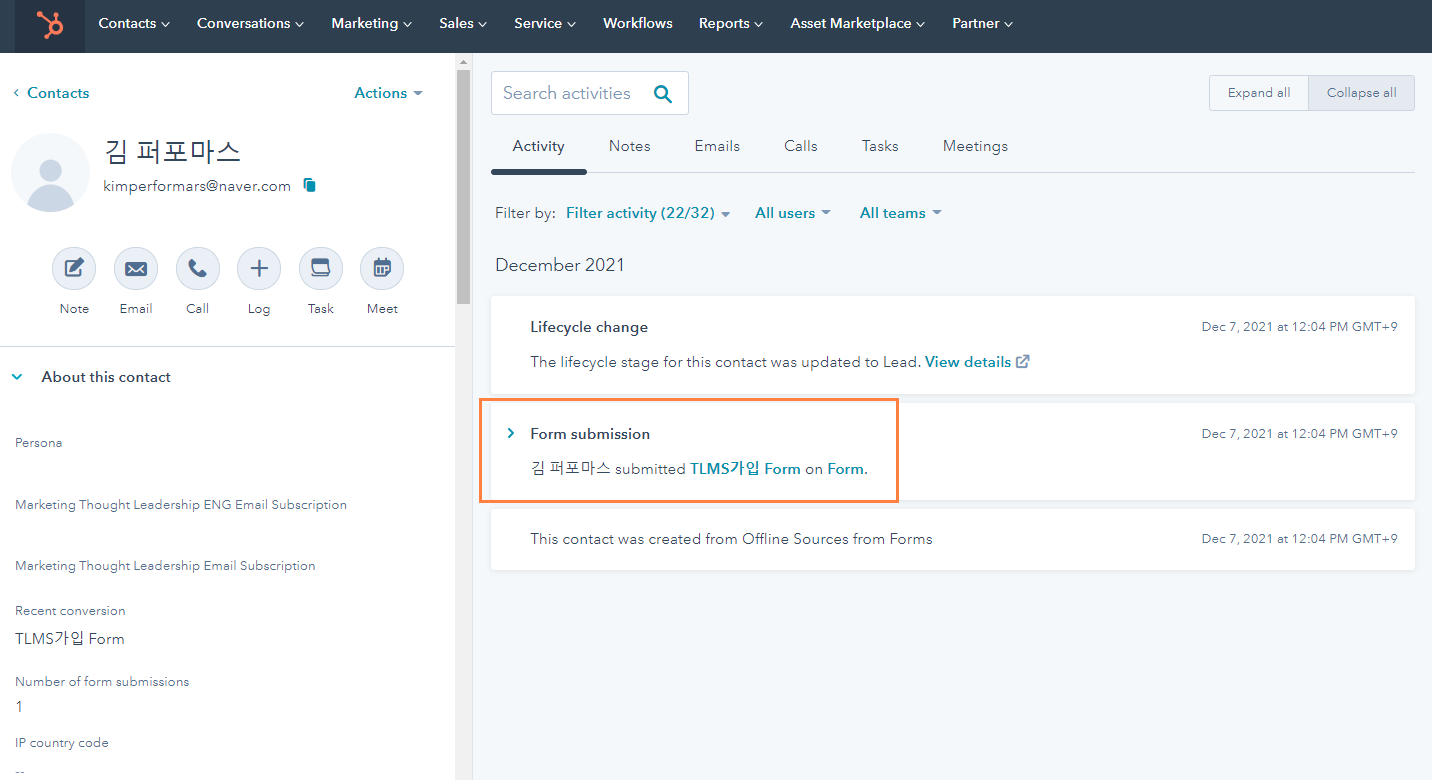
Task: Collapse the About this contact section
Action: (x=17, y=377)
